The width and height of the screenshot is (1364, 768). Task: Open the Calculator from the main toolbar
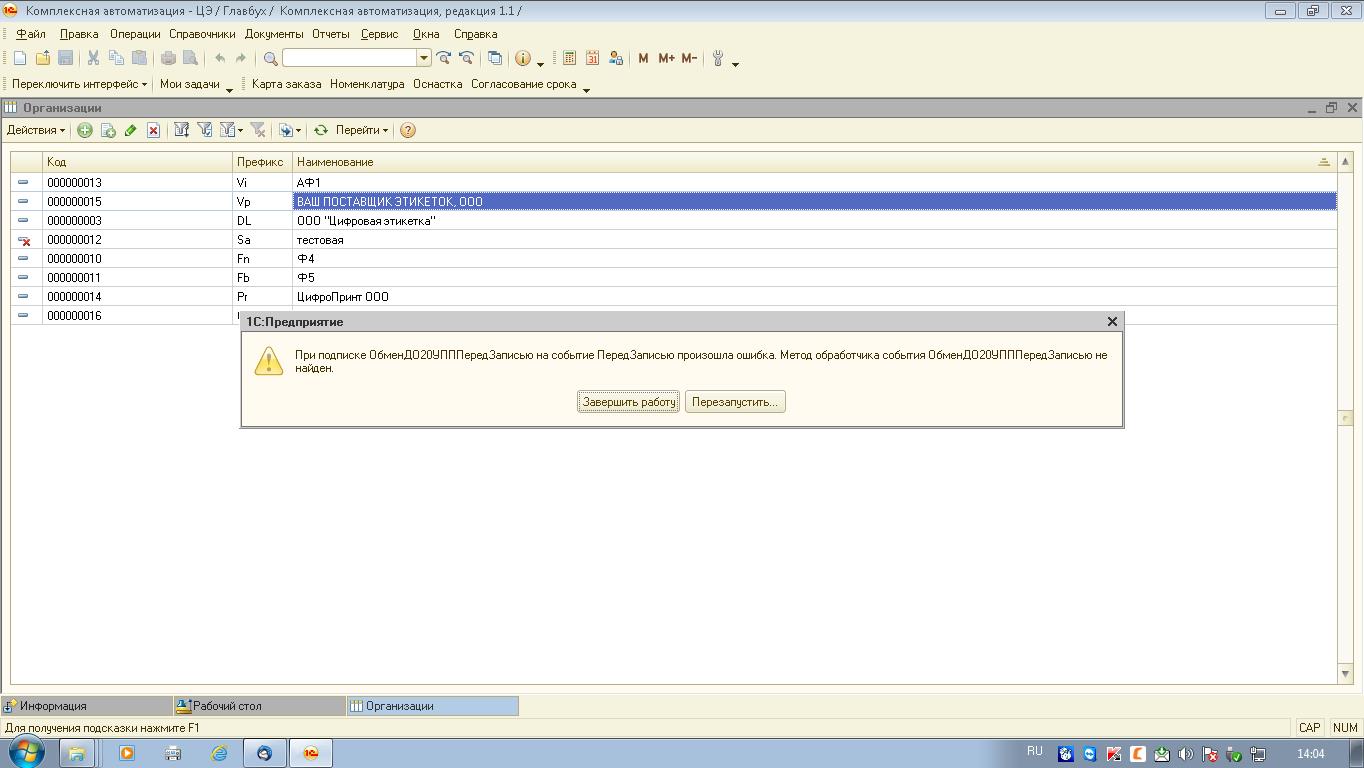569,58
